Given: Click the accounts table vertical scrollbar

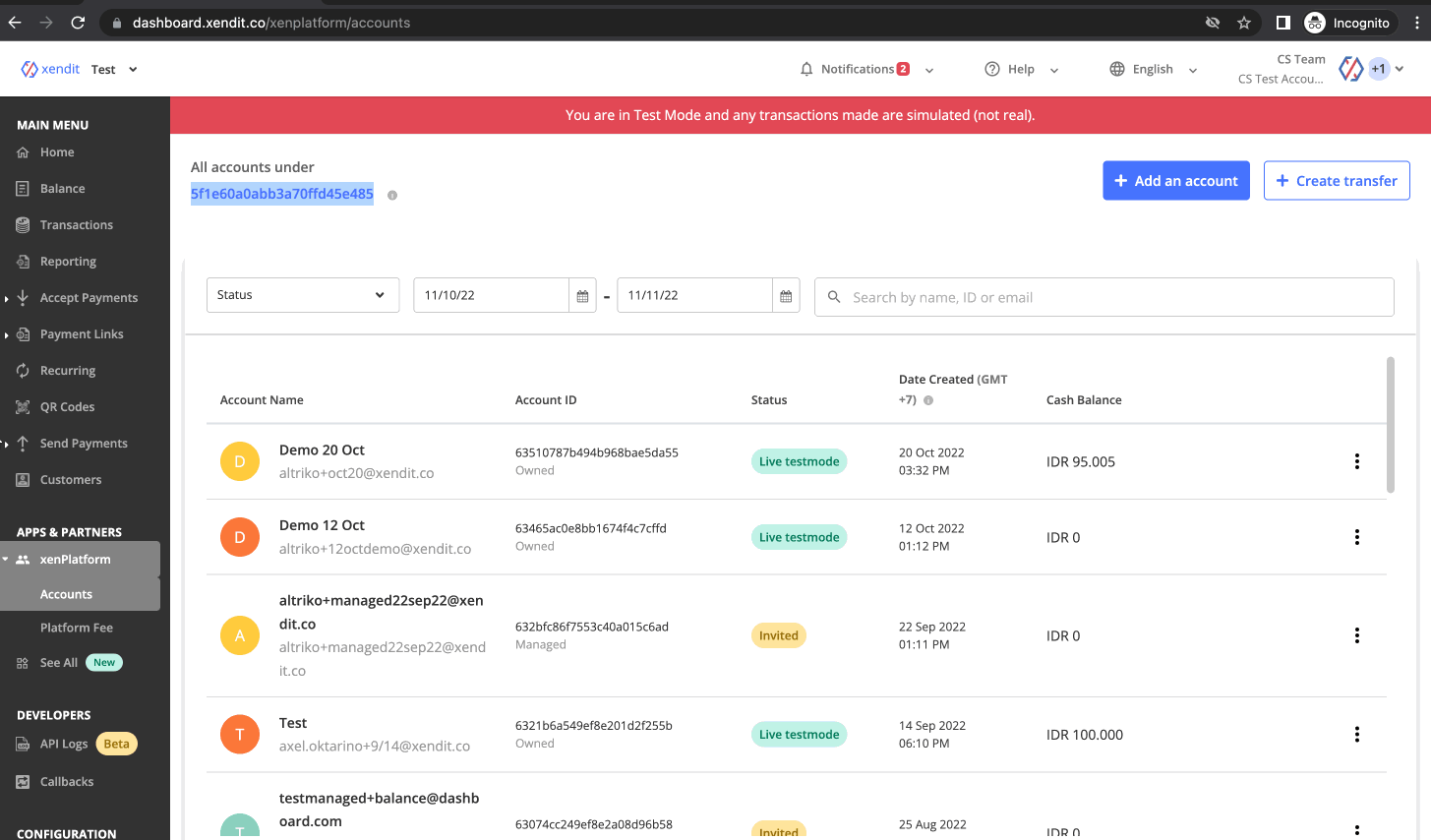Looking at the screenshot, I should (1390, 425).
